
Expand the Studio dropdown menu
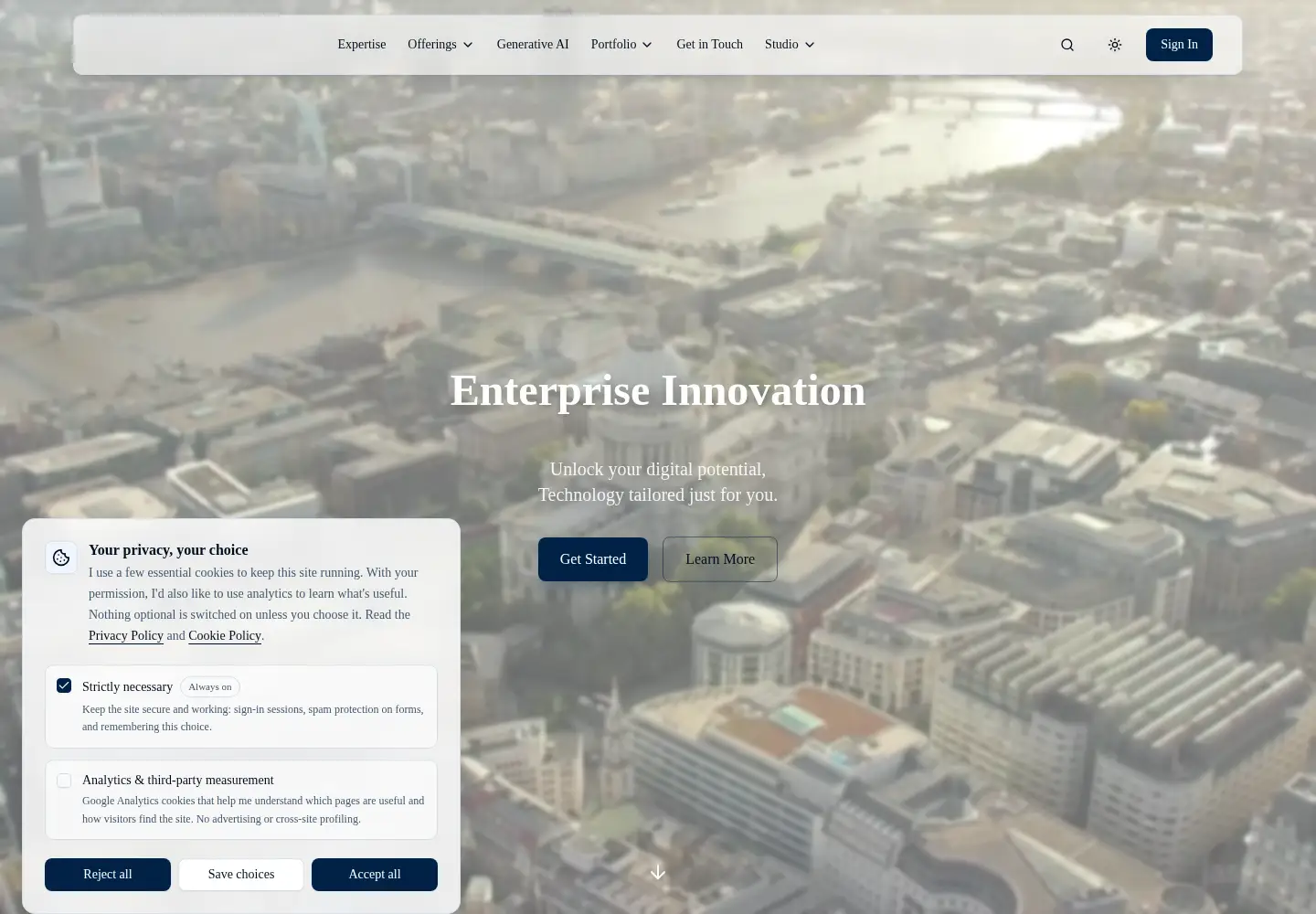tap(790, 45)
